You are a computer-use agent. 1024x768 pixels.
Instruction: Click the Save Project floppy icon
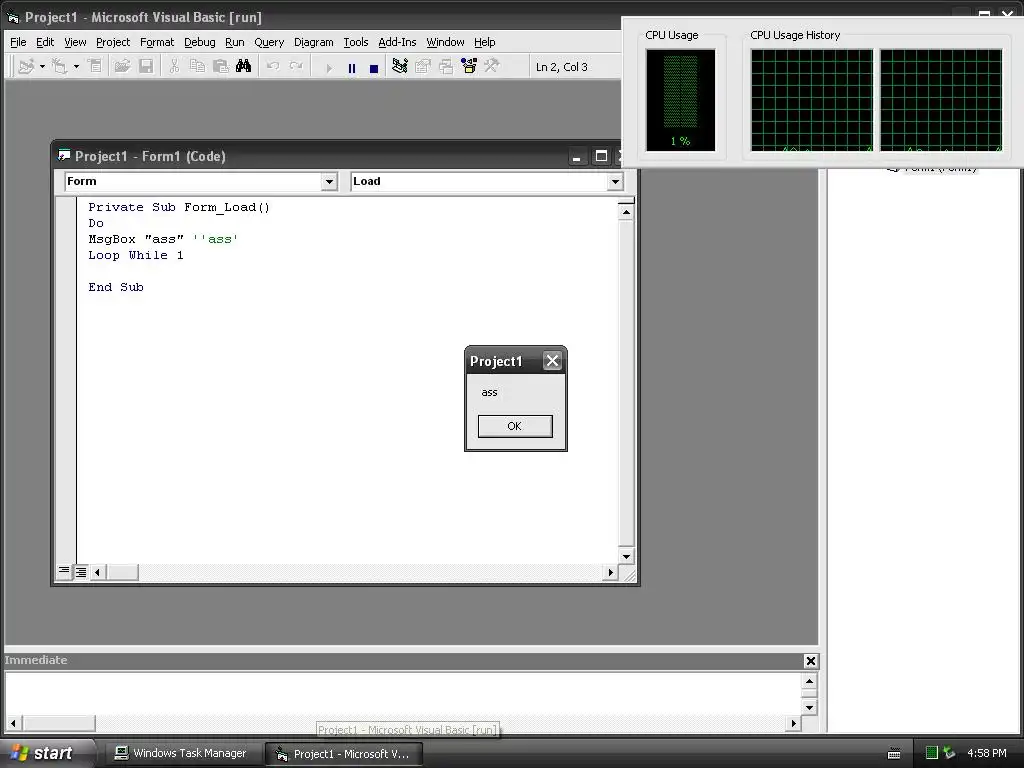[146, 67]
